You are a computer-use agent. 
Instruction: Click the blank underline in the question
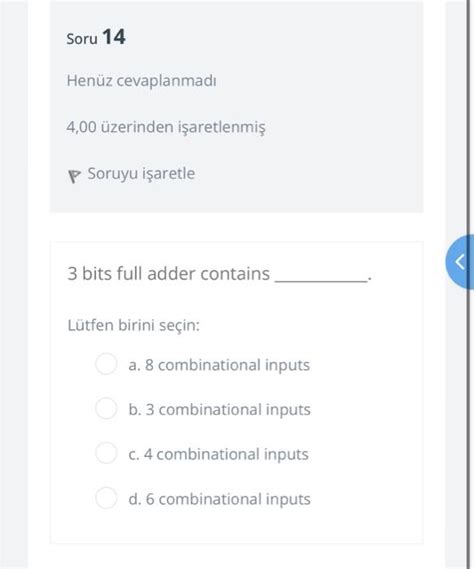click(321, 281)
